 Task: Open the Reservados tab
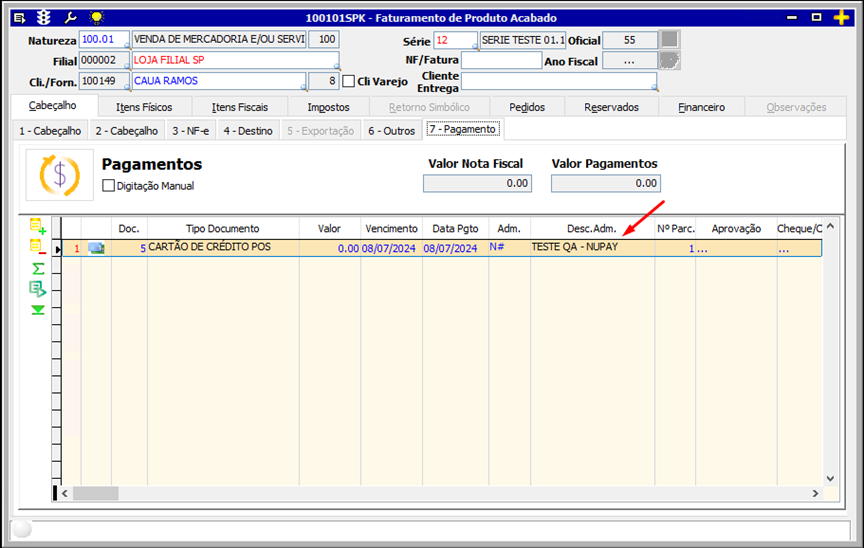click(x=611, y=107)
